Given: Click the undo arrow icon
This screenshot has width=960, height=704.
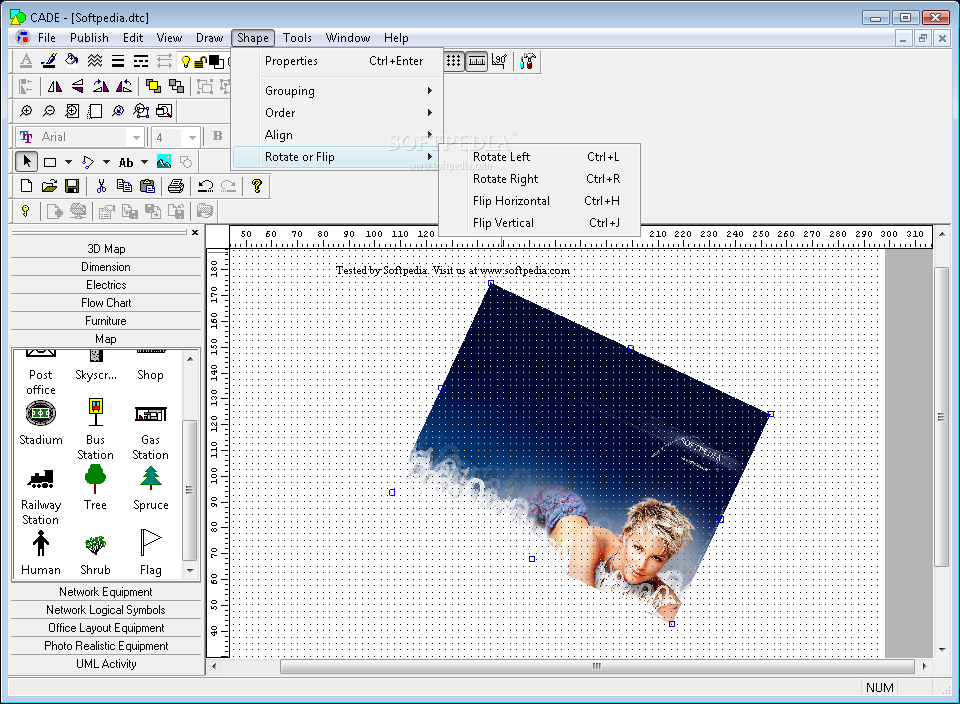Looking at the screenshot, I should pos(206,186).
